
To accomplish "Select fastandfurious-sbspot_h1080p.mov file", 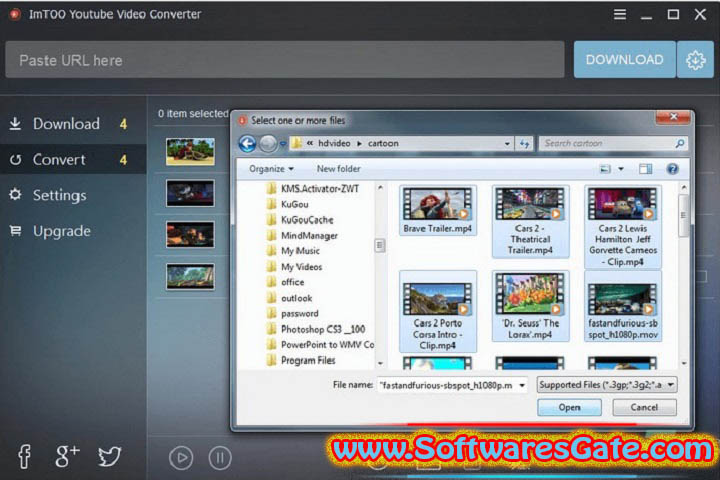I will tap(623, 307).
